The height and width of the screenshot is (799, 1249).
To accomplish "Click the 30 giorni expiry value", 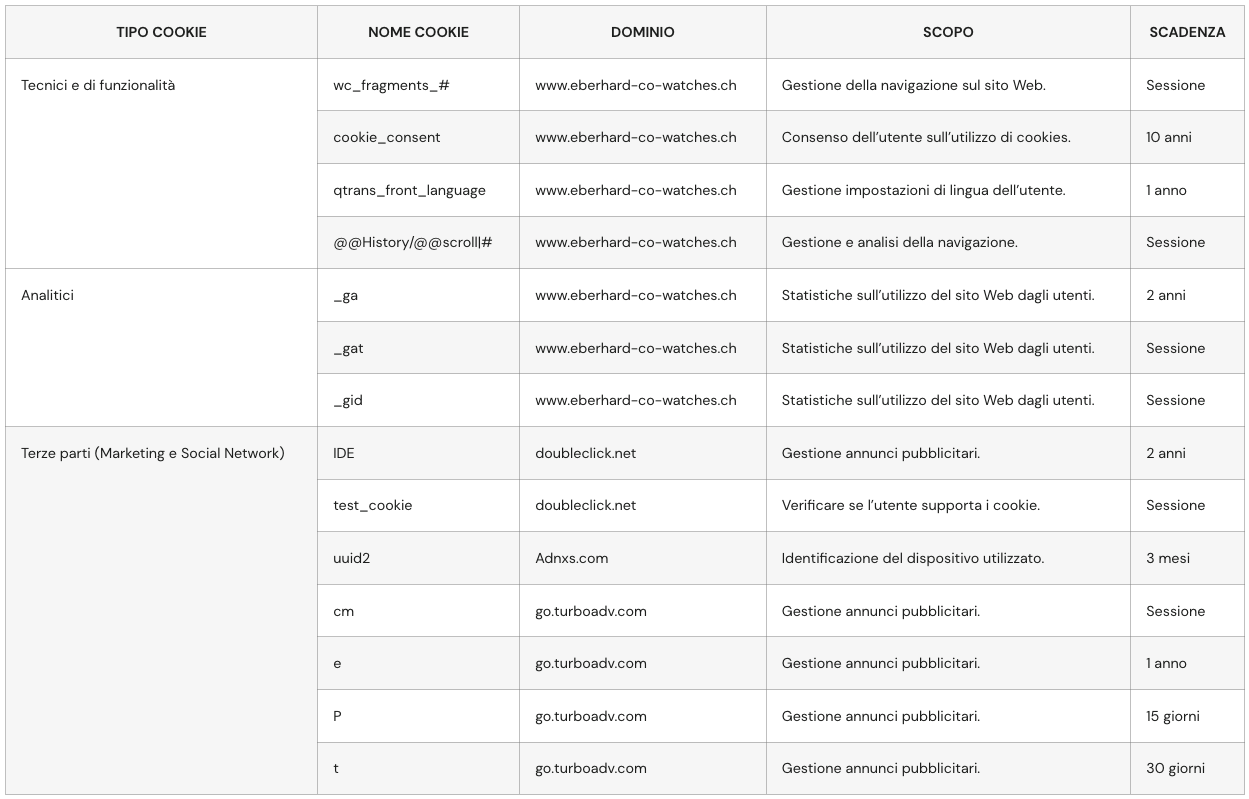I will click(1175, 768).
